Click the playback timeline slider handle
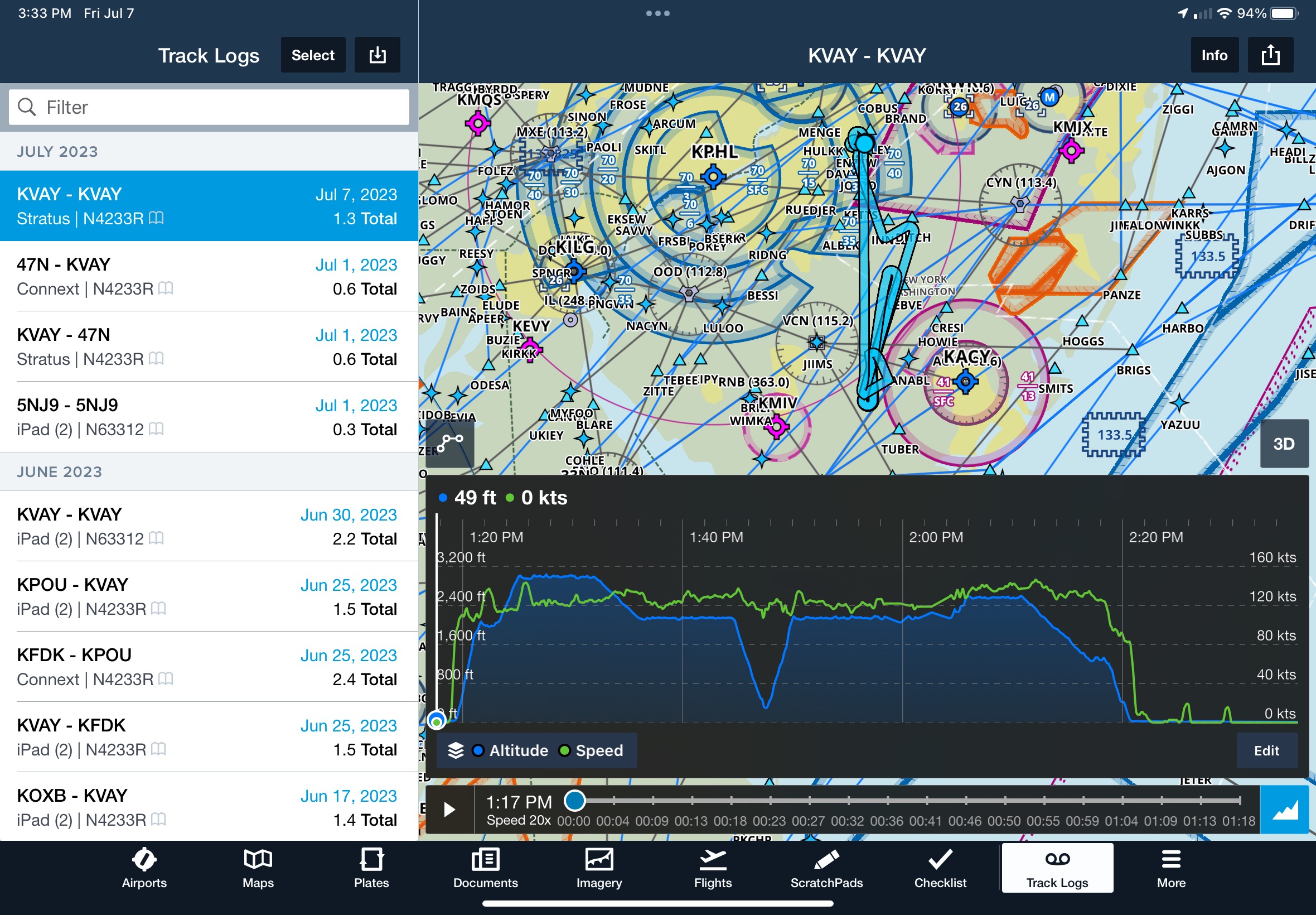This screenshot has height=915, width=1316. click(x=575, y=800)
